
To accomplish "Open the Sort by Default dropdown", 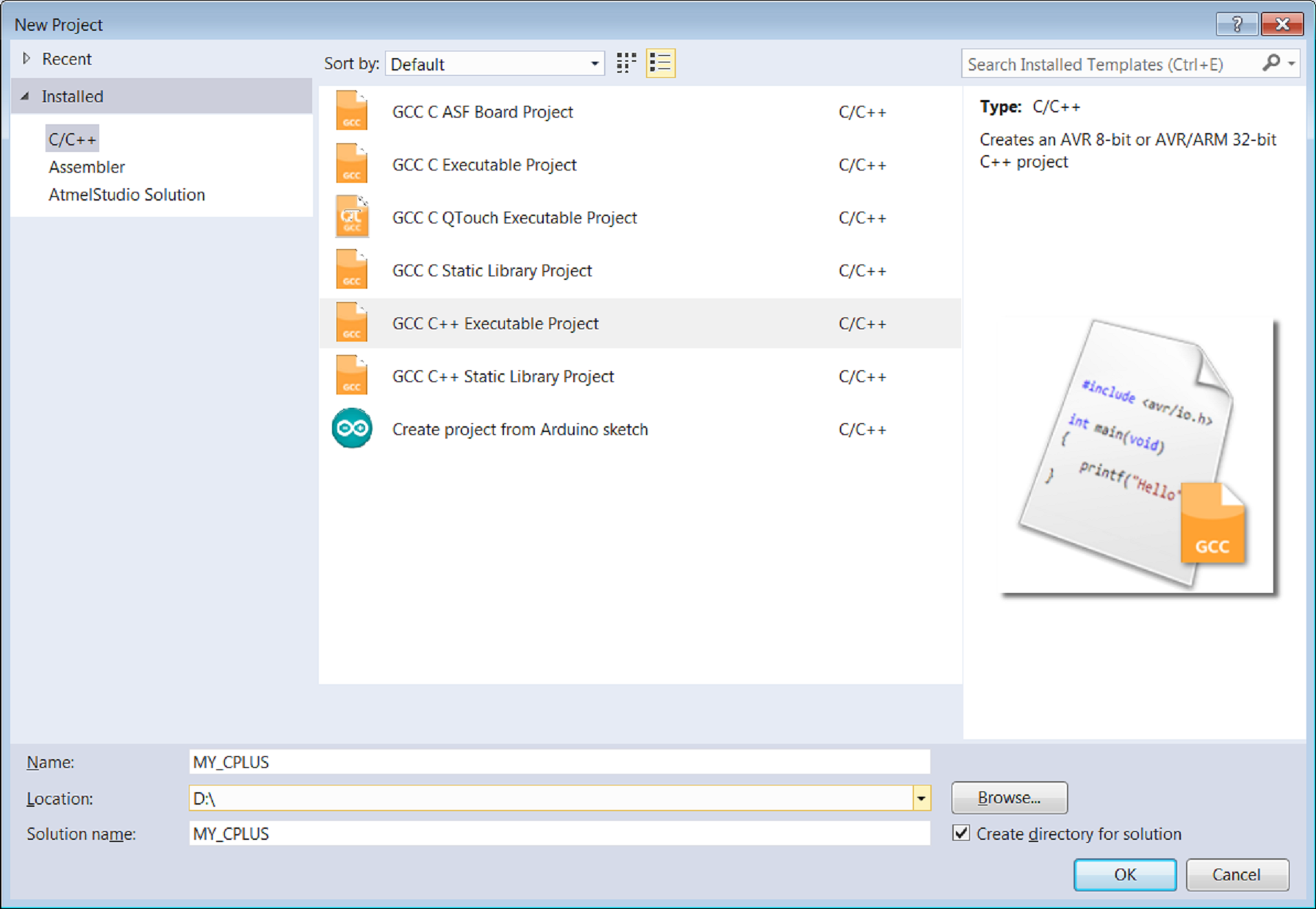I will pyautogui.click(x=495, y=64).
